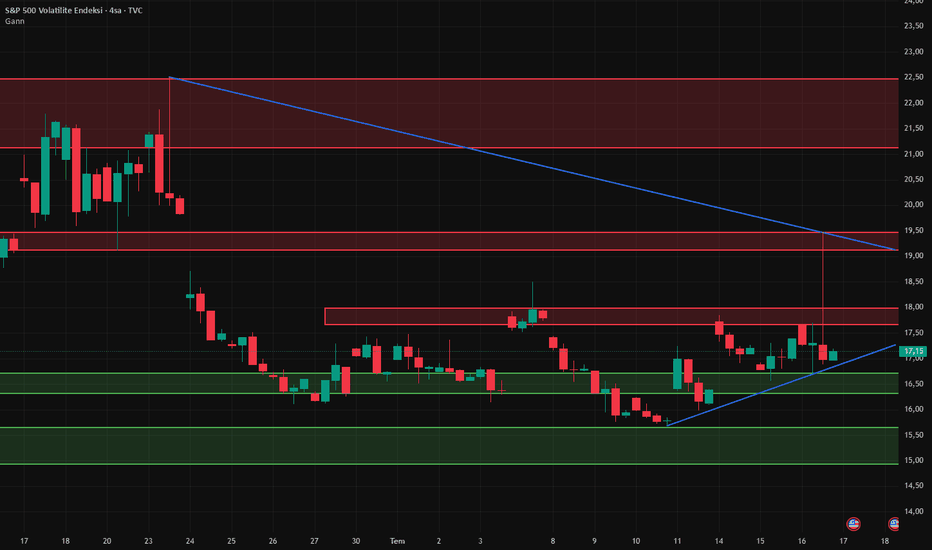Click the 16,50 price axis label
This screenshot has height=550, width=932.
tap(914, 384)
